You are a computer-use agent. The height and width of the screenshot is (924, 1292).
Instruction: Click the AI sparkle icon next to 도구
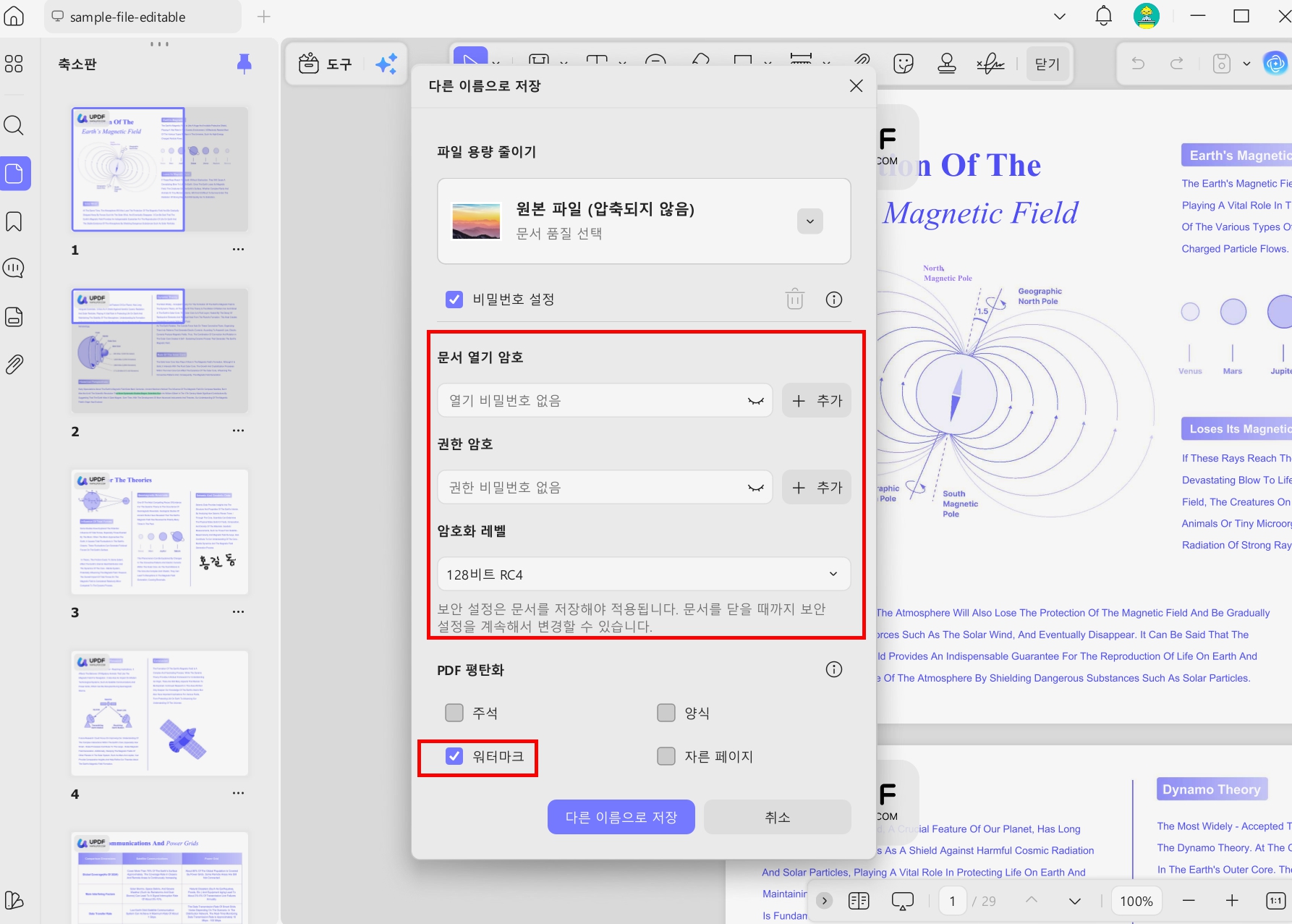[x=386, y=64]
